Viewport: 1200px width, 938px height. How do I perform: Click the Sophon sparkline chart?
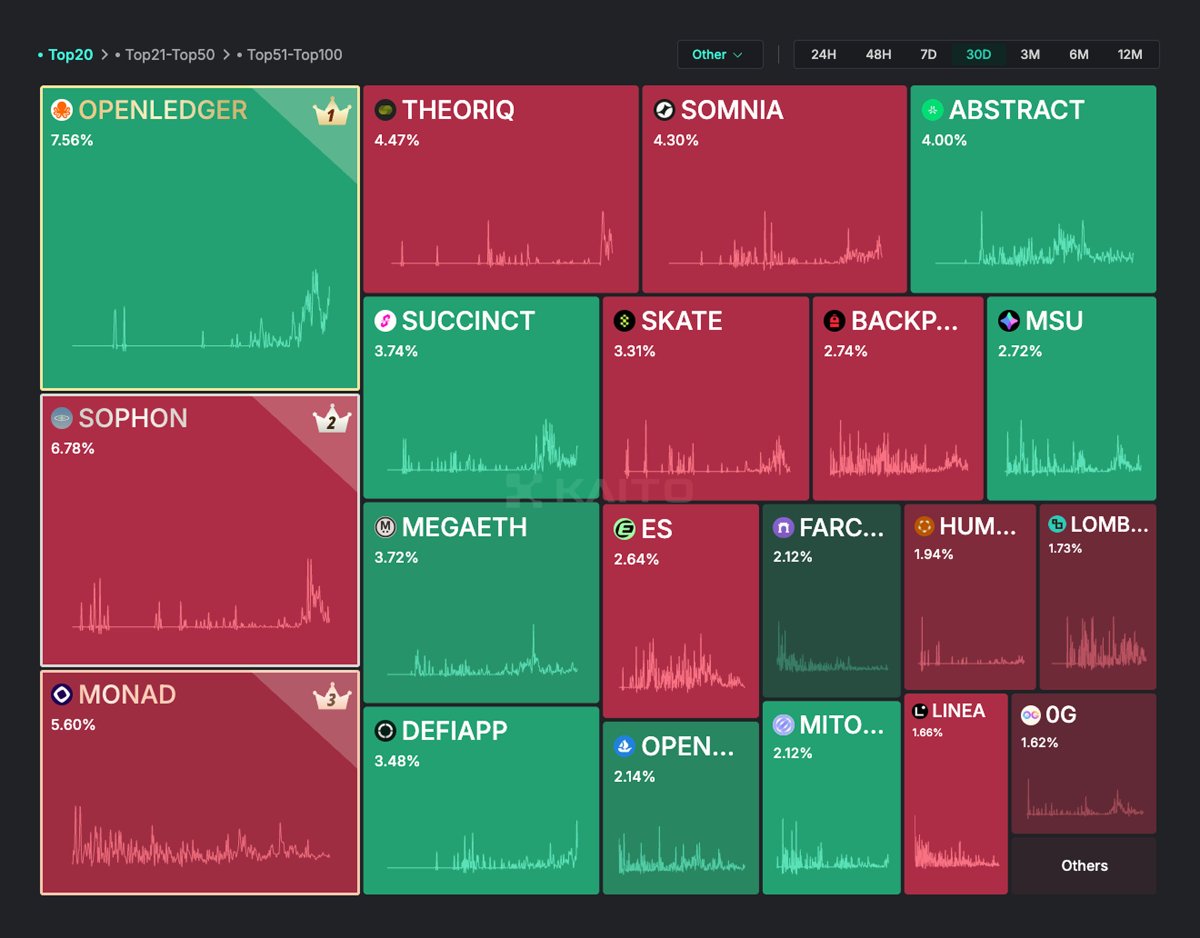point(201,596)
